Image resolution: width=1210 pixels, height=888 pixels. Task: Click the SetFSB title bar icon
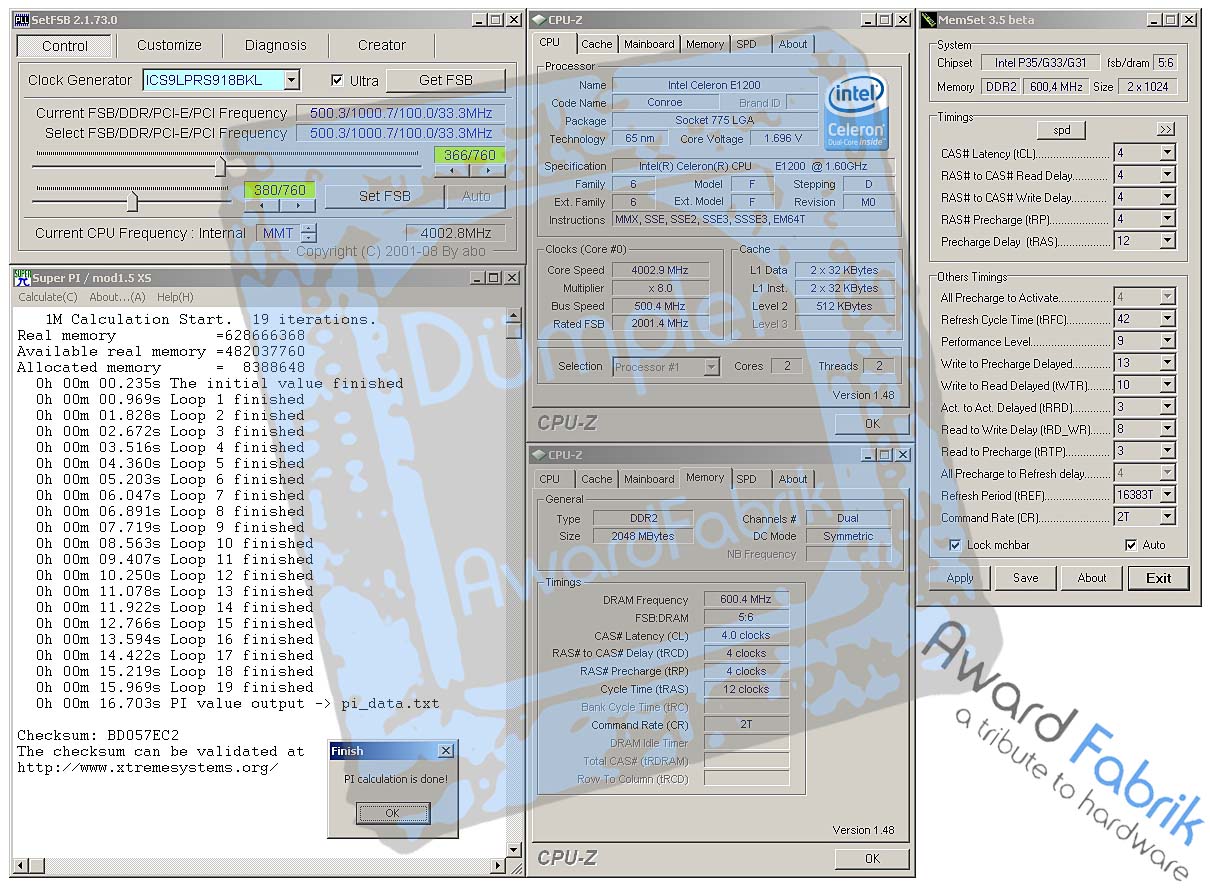point(21,20)
